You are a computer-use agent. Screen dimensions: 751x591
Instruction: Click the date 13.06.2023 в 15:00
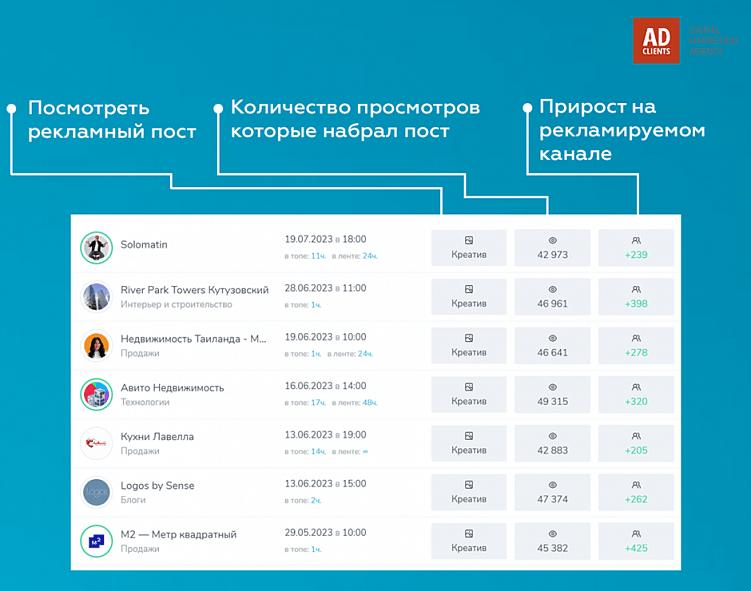[x=325, y=483]
